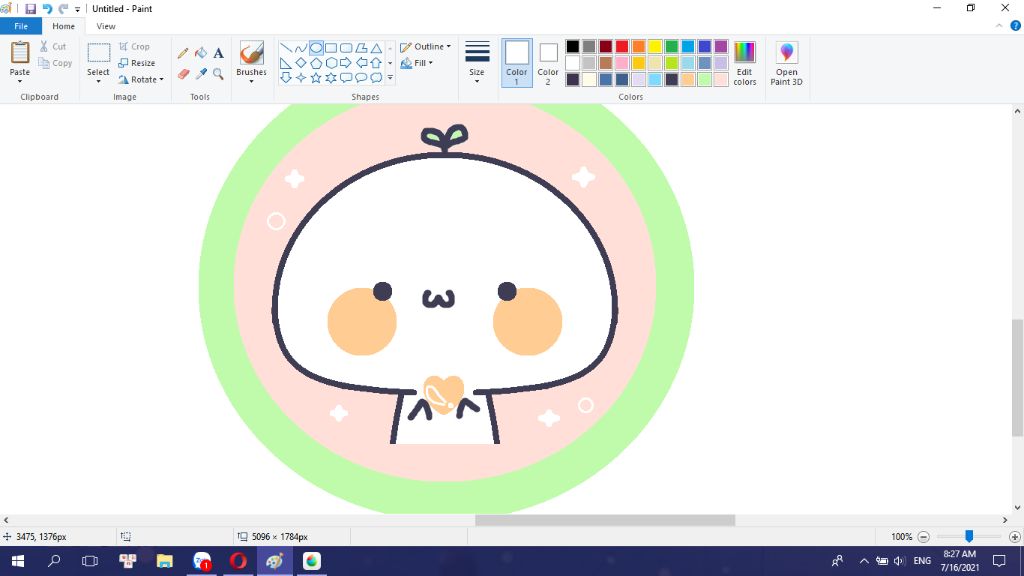Choose the Right arrow shape

pyautogui.click(x=346, y=63)
